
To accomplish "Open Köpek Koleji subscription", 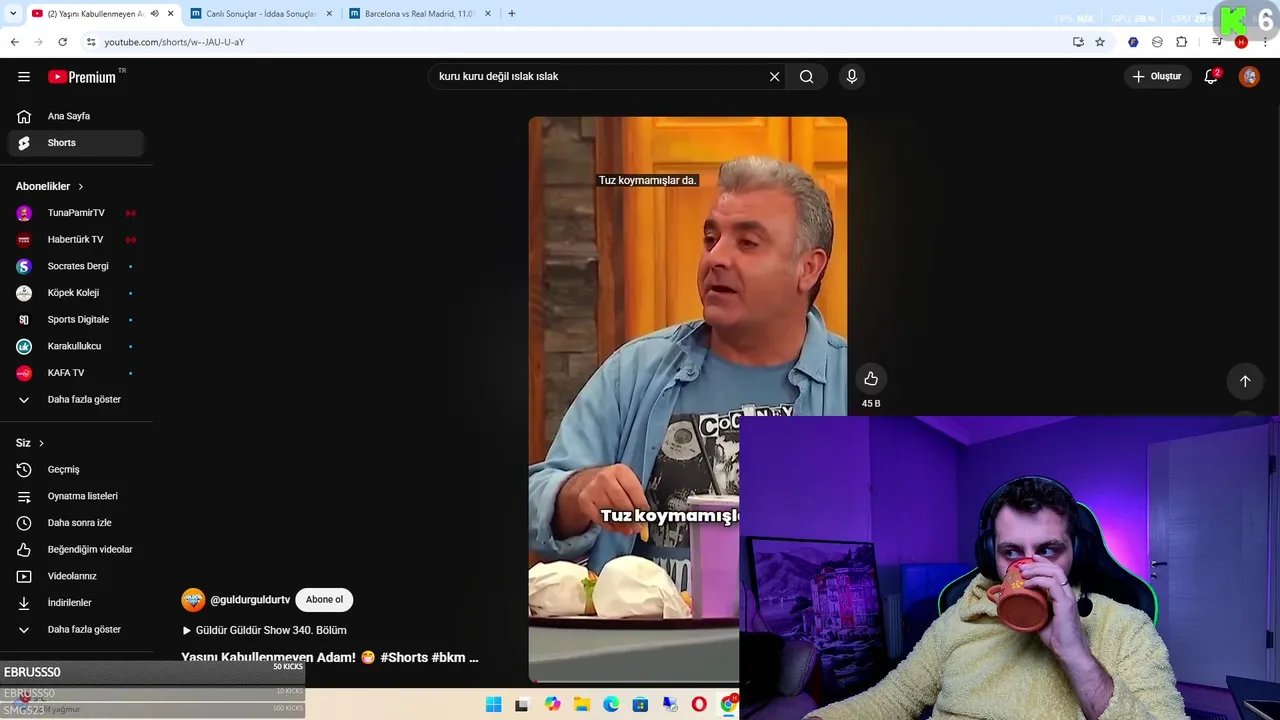I will tap(75, 293).
